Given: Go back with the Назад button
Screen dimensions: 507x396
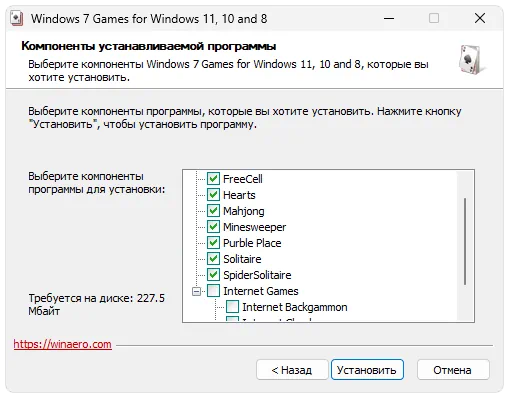Looking at the screenshot, I should click(292, 370).
